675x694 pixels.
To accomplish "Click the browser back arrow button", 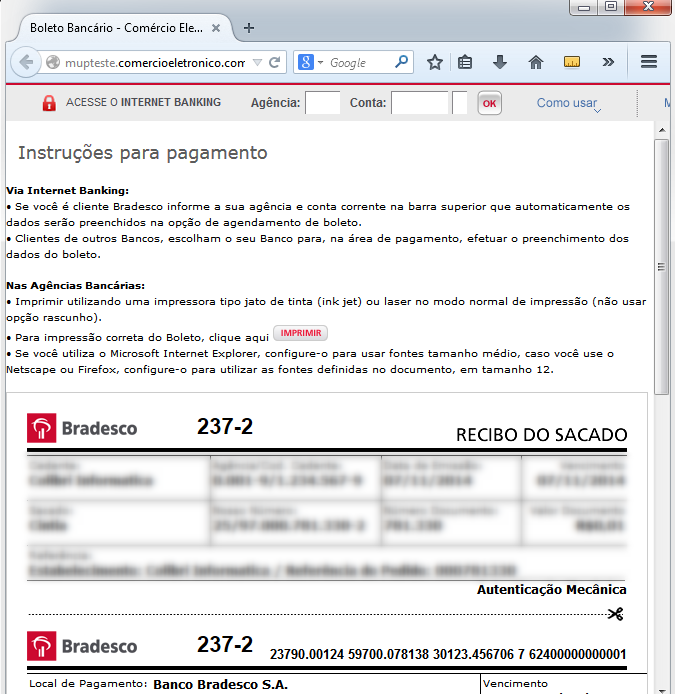I will [x=23, y=62].
